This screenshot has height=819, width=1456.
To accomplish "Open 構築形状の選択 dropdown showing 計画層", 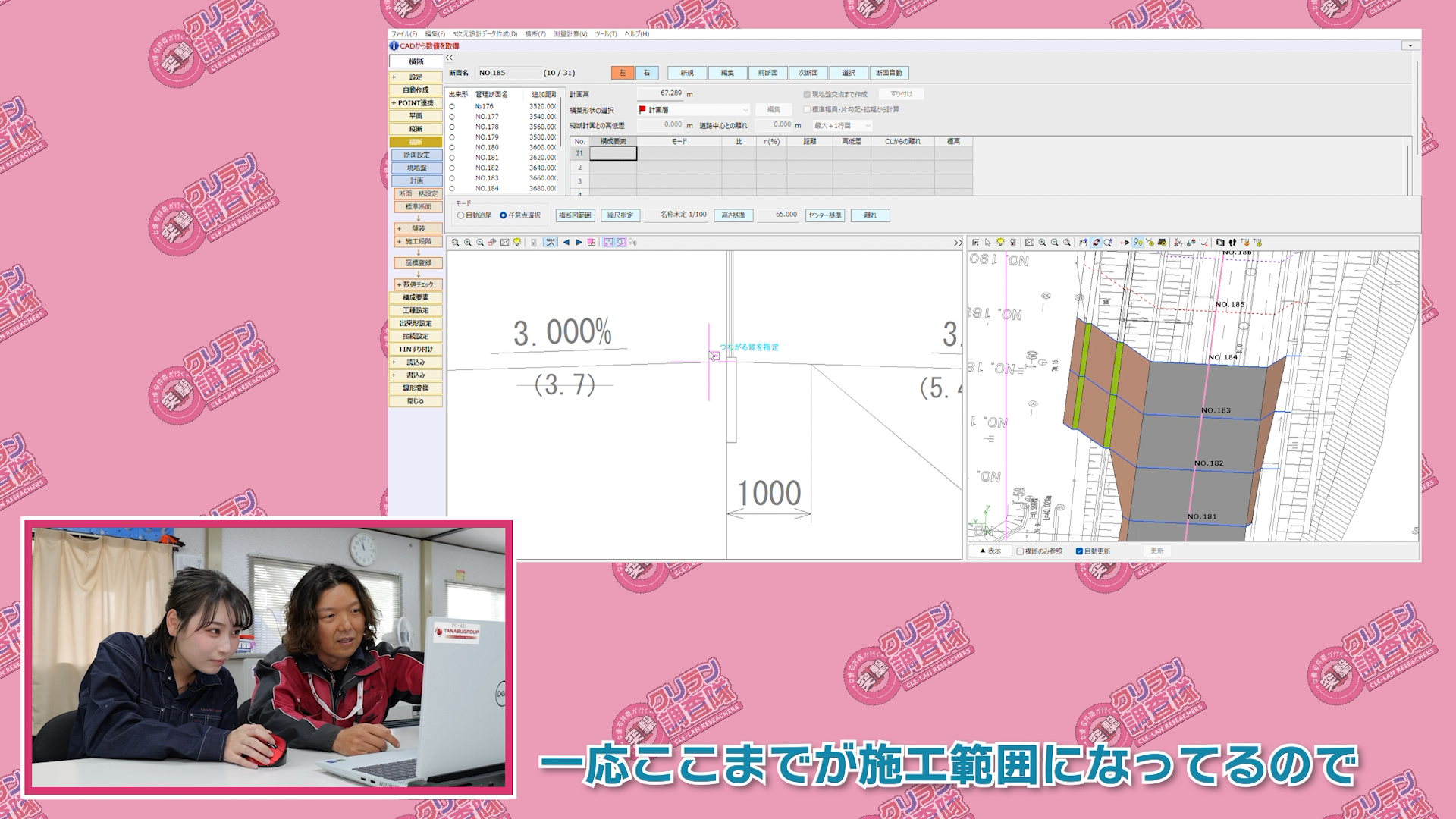I will (x=694, y=110).
